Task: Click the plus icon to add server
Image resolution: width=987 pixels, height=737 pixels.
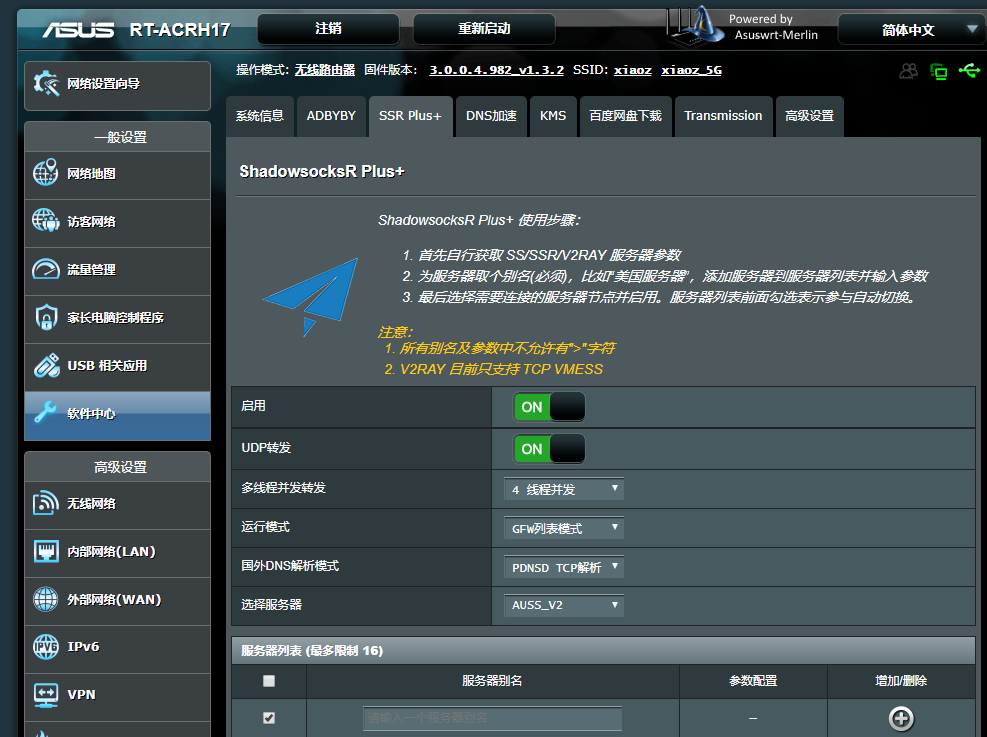Action: click(x=901, y=718)
